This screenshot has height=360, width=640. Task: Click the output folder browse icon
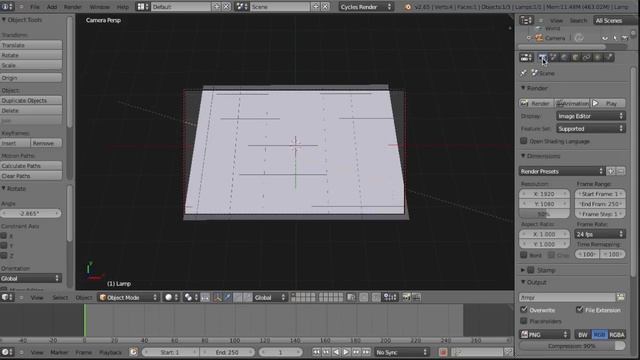(x=620, y=297)
